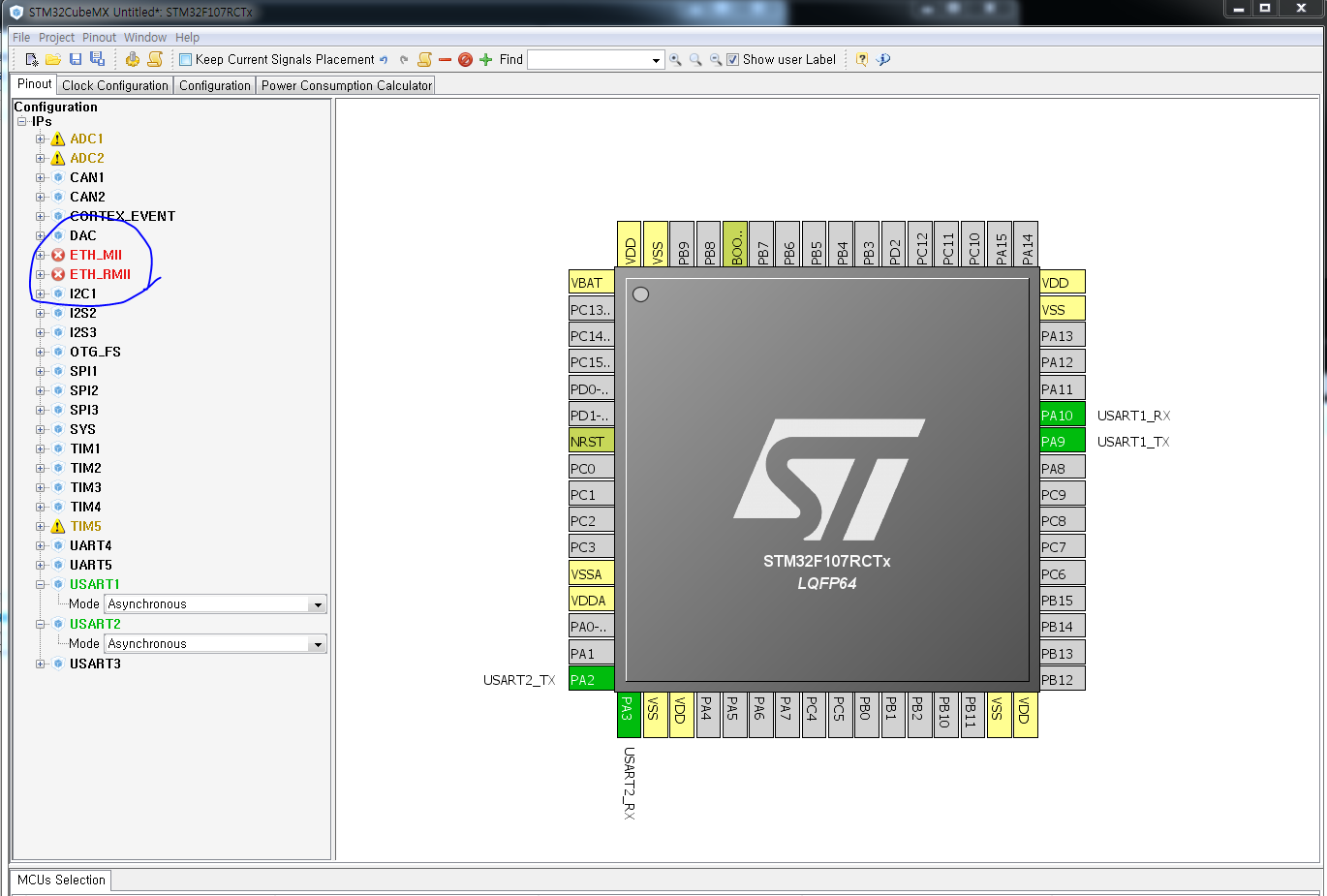Click the Help question mark icon
Viewport: 1327px width, 896px height.
pos(861,59)
